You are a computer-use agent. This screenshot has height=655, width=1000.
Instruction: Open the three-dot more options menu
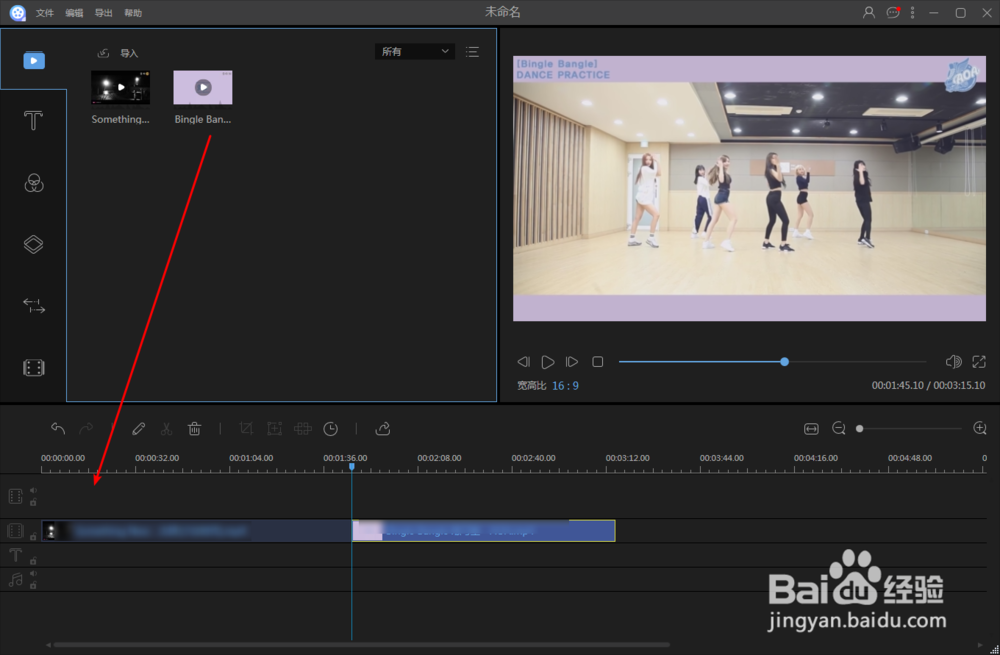[913, 12]
